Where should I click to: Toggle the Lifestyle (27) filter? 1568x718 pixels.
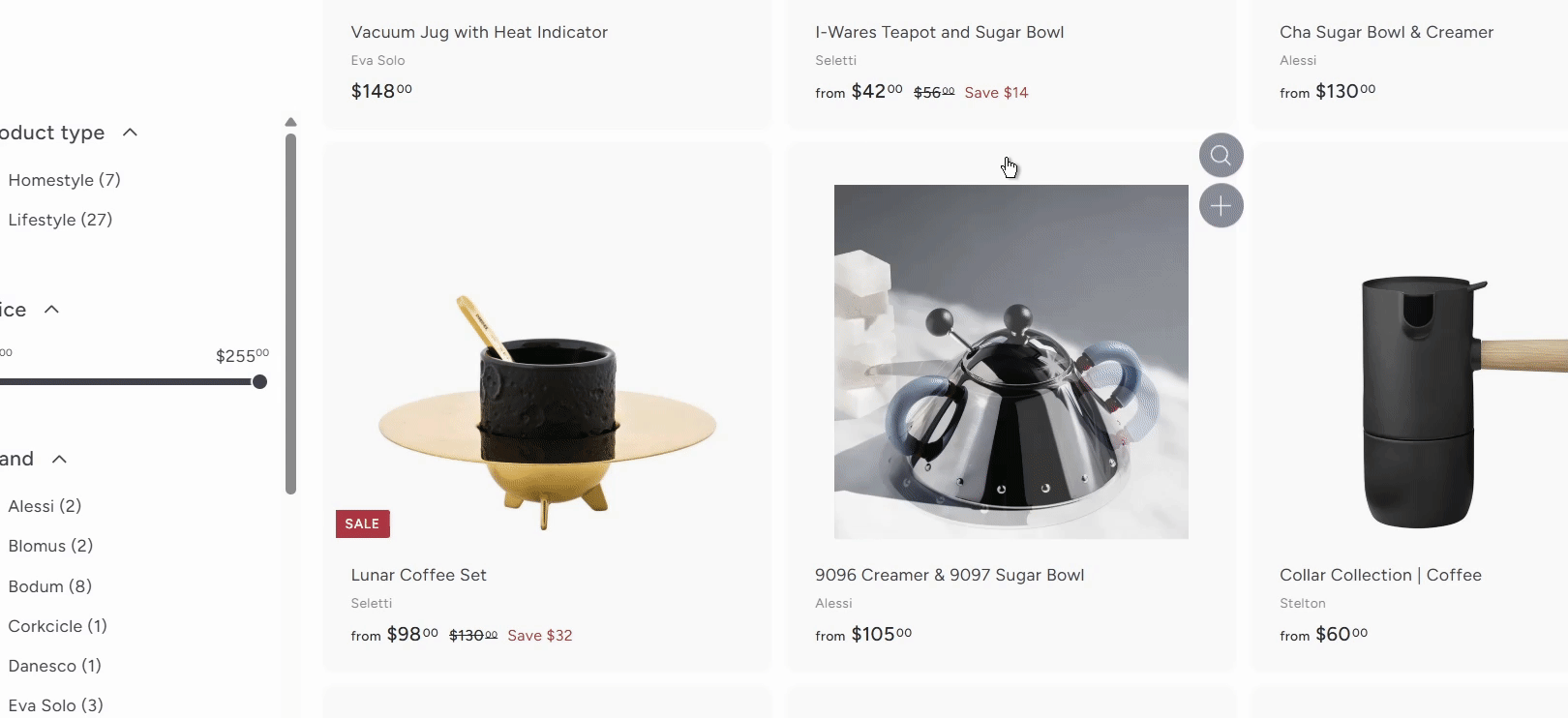pos(60,220)
